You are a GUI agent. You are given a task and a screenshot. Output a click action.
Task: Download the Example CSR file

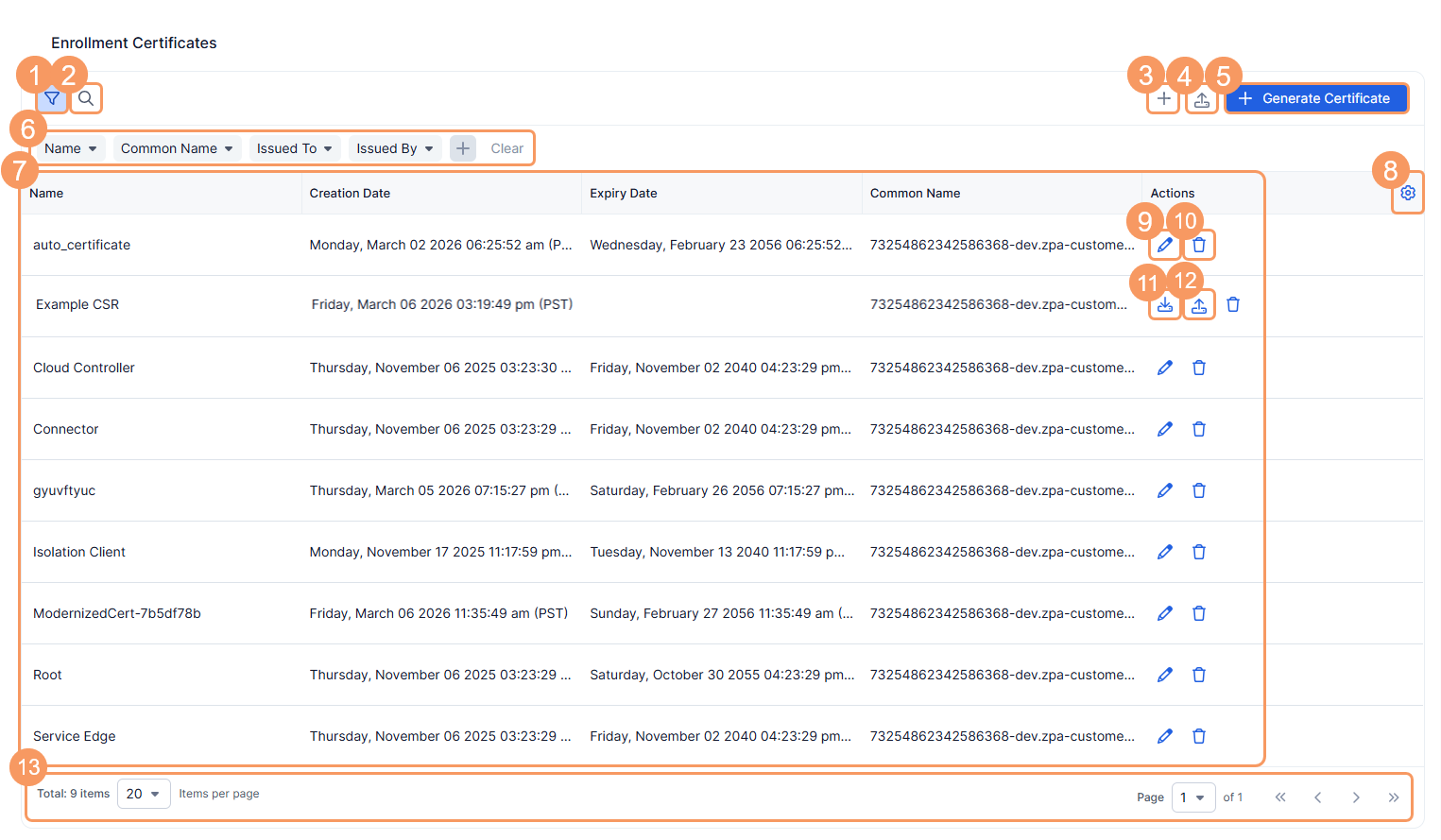pyautogui.click(x=1165, y=305)
